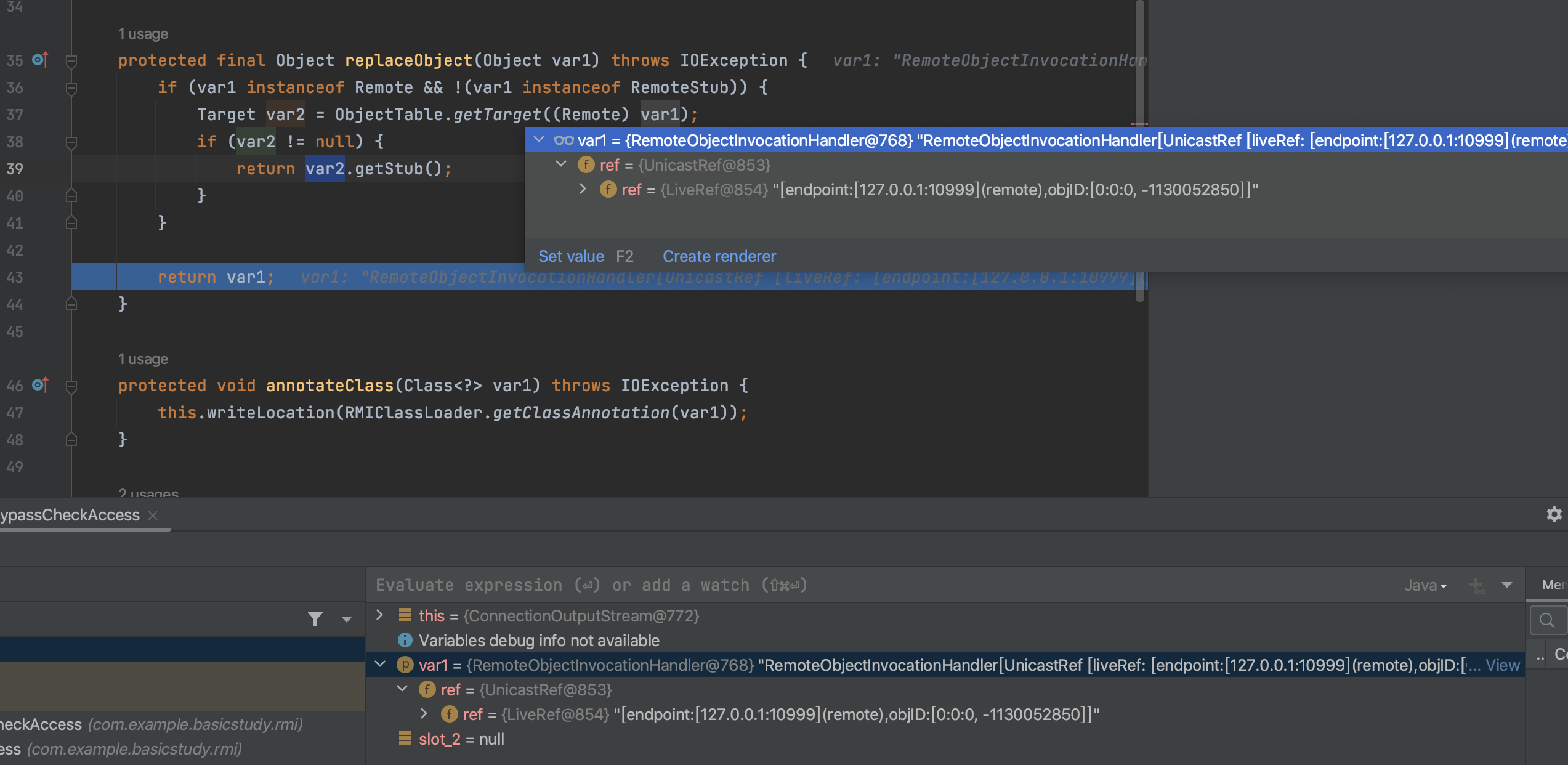Expand LiveRef@854 ref node in popup
1568x765 pixels.
(x=583, y=189)
